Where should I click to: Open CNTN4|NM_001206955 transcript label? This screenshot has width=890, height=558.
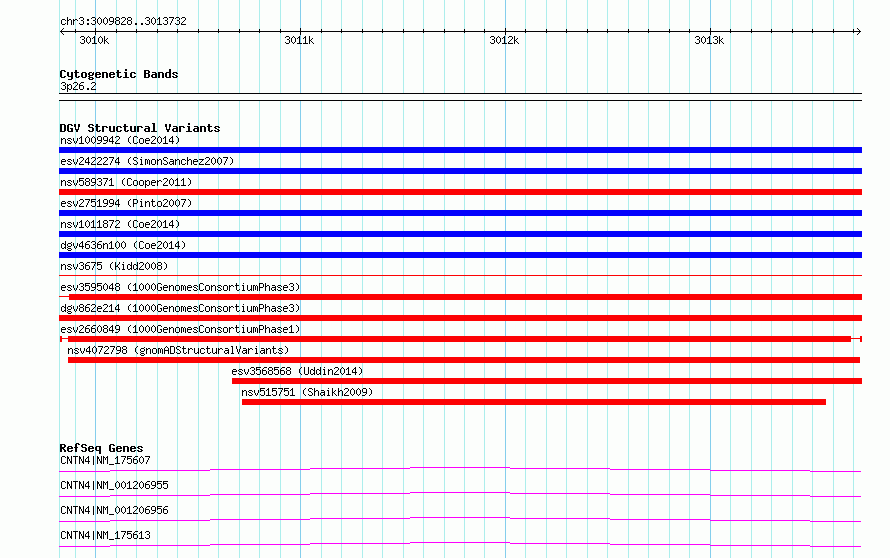click(114, 485)
